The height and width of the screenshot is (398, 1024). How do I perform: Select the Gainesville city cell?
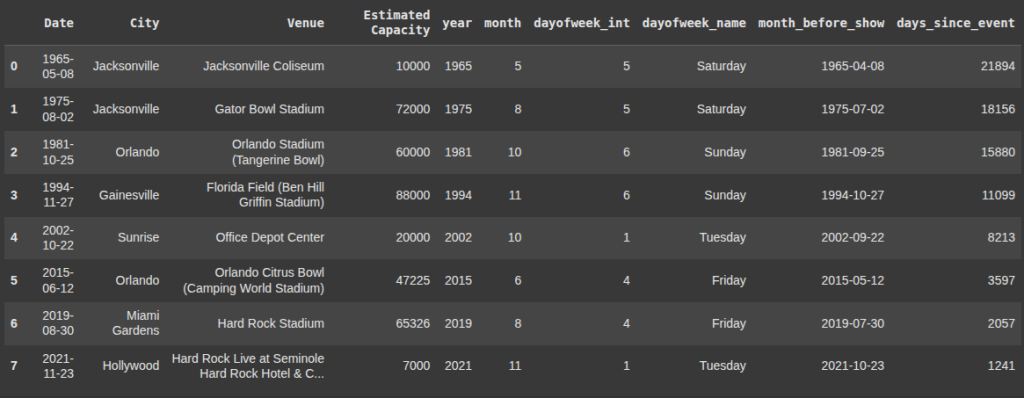pos(129,195)
